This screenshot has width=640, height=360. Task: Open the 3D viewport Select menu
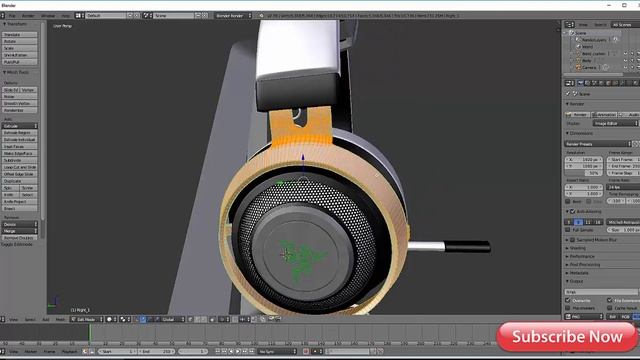click(x=30, y=320)
